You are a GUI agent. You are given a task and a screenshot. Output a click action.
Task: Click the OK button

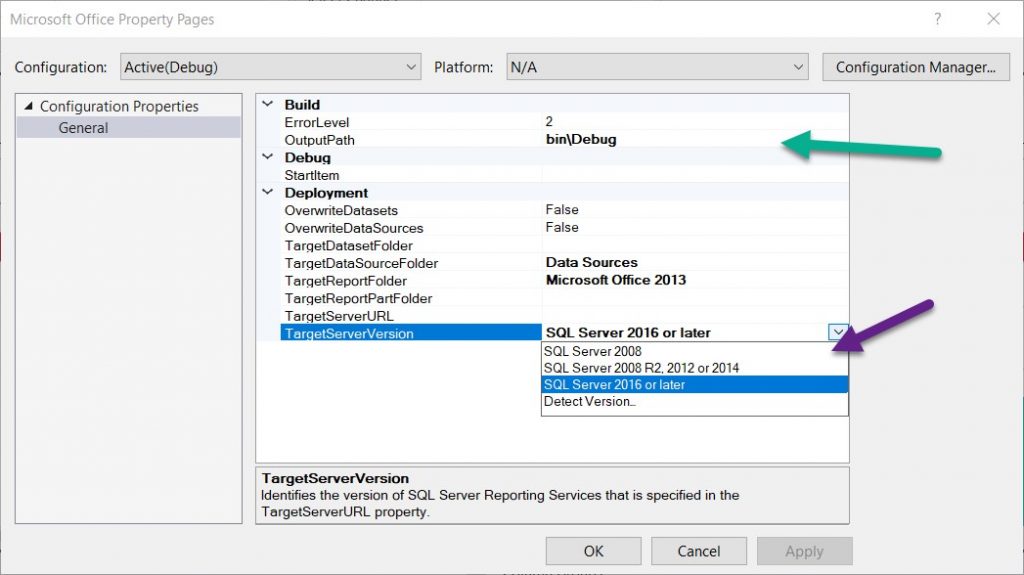pos(594,551)
